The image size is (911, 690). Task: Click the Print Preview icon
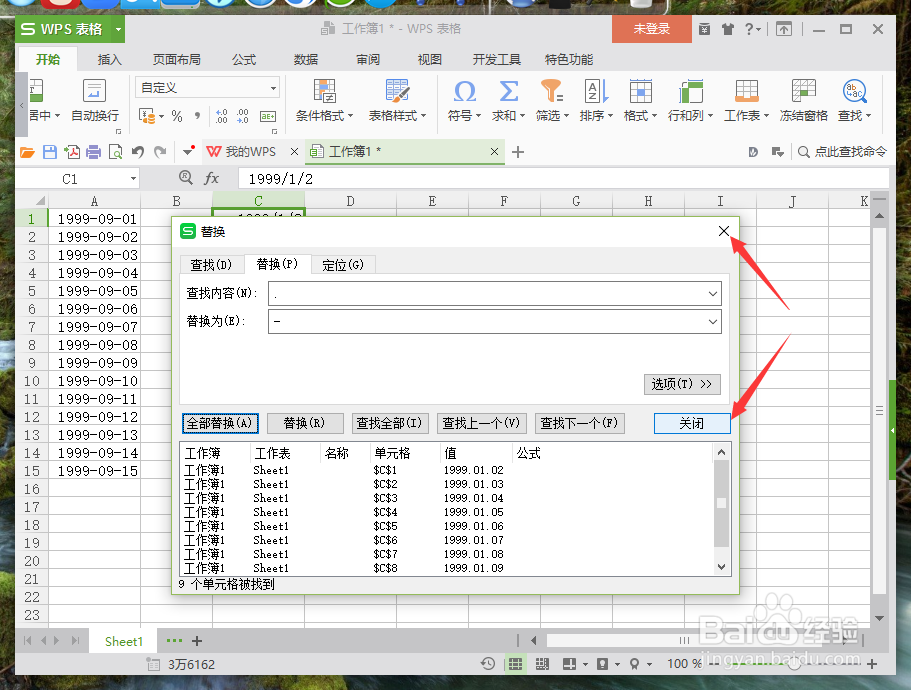[x=116, y=152]
